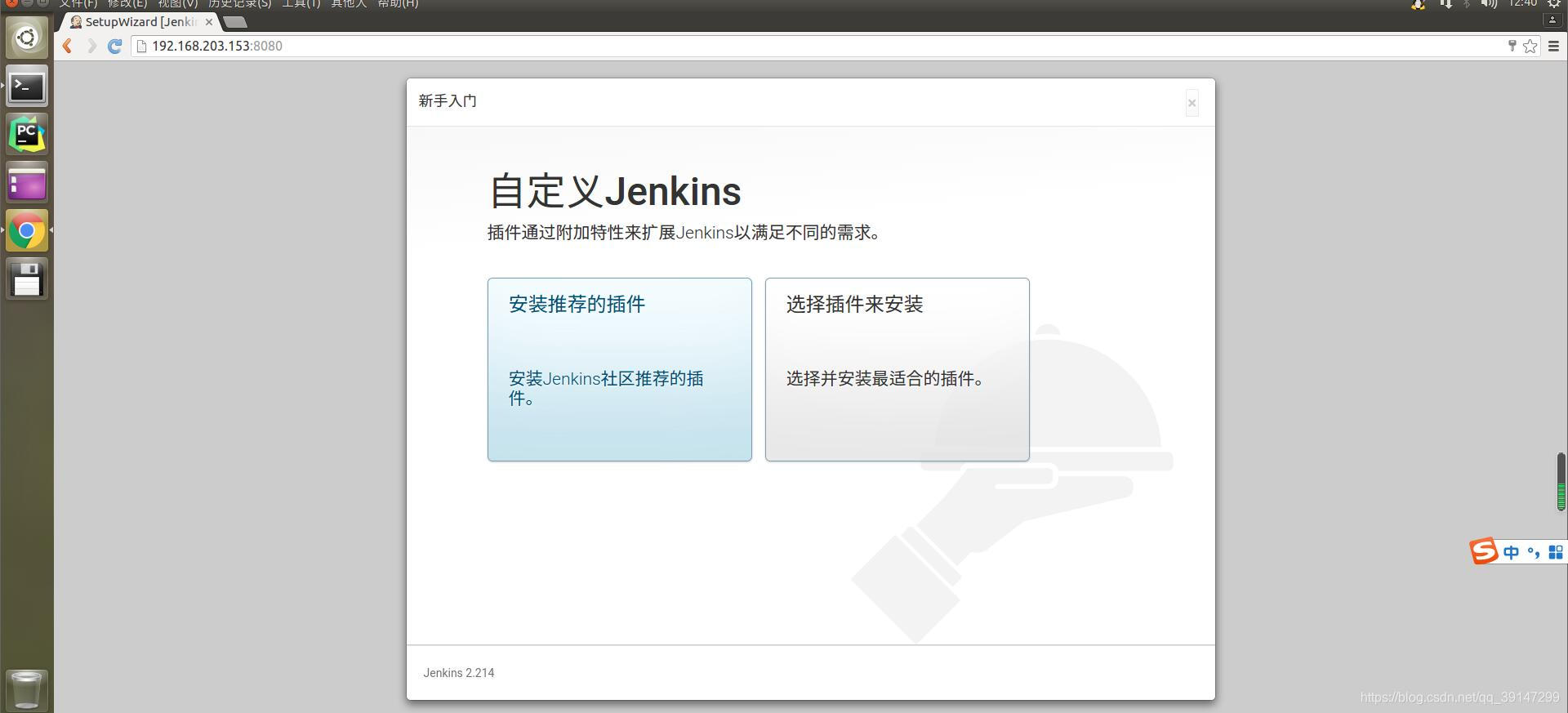Viewport: 1568px width, 713px height.
Task: Switch to Chrome in the dock
Action: pyautogui.click(x=27, y=231)
